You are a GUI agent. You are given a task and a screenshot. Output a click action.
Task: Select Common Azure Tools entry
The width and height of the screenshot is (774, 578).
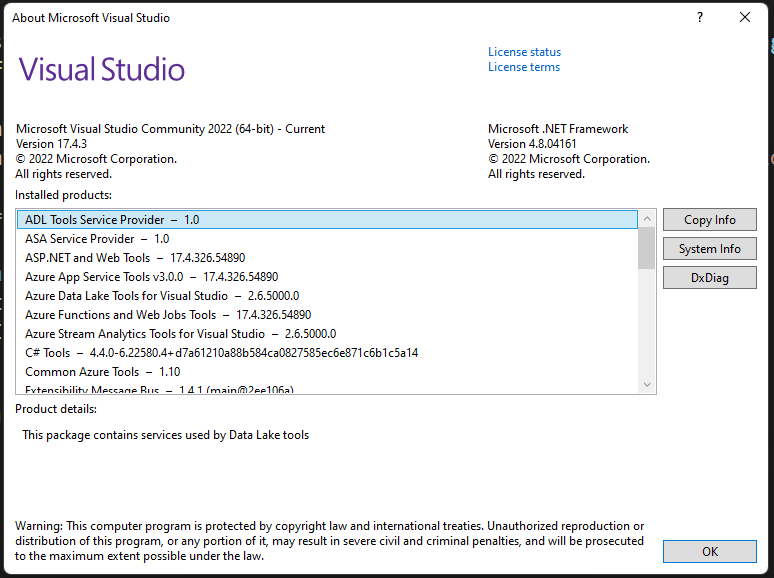coord(327,372)
